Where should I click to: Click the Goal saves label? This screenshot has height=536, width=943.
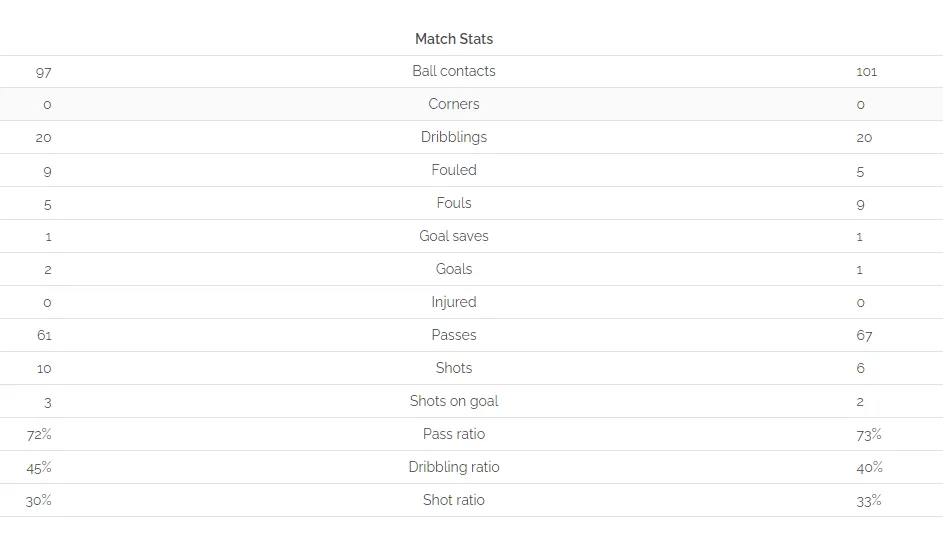point(454,236)
